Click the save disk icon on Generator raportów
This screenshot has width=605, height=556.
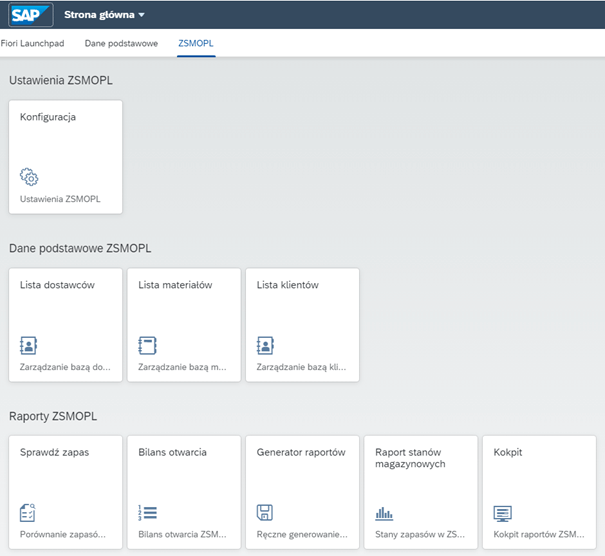click(x=265, y=512)
